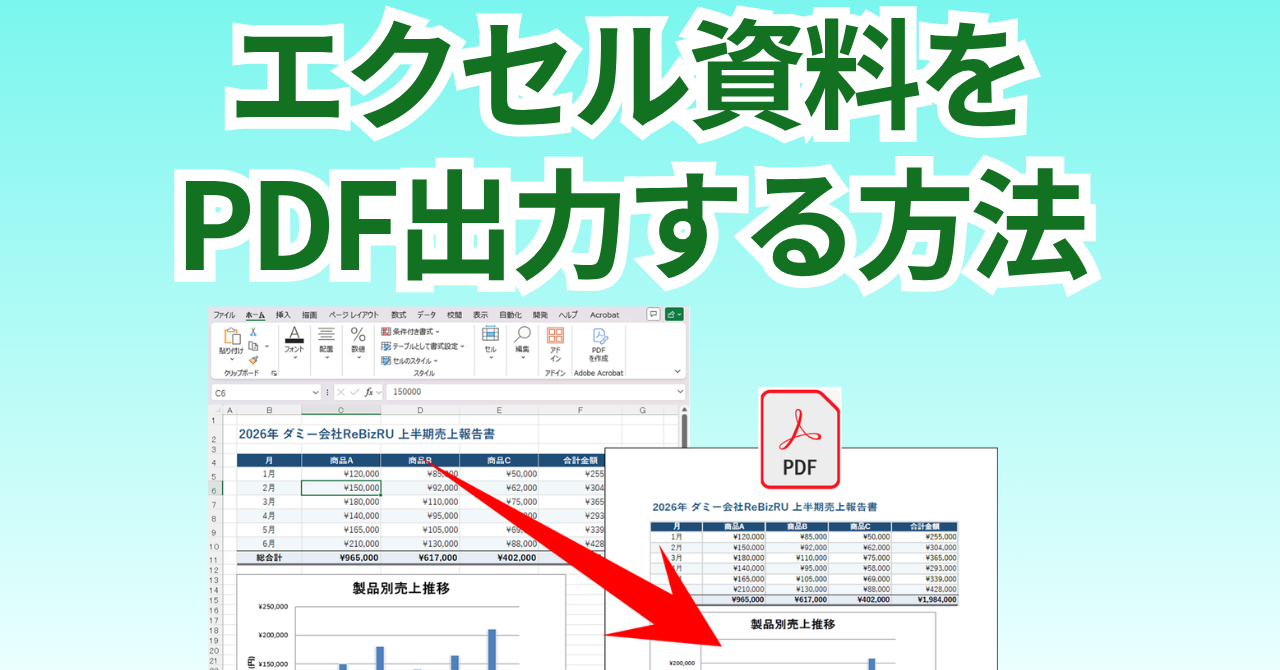Expand the formula bar with its chevron

coord(680,392)
